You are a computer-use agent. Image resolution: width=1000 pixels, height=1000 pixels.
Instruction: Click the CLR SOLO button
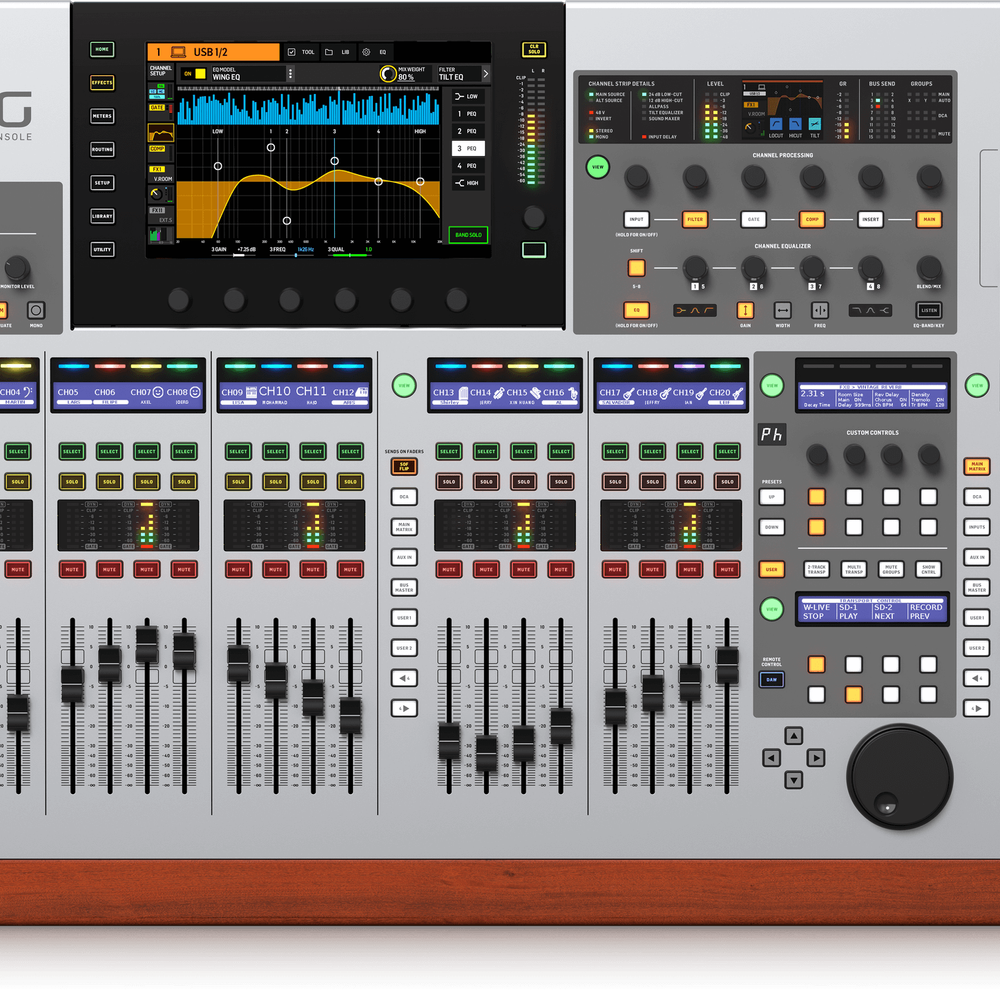pos(534,49)
